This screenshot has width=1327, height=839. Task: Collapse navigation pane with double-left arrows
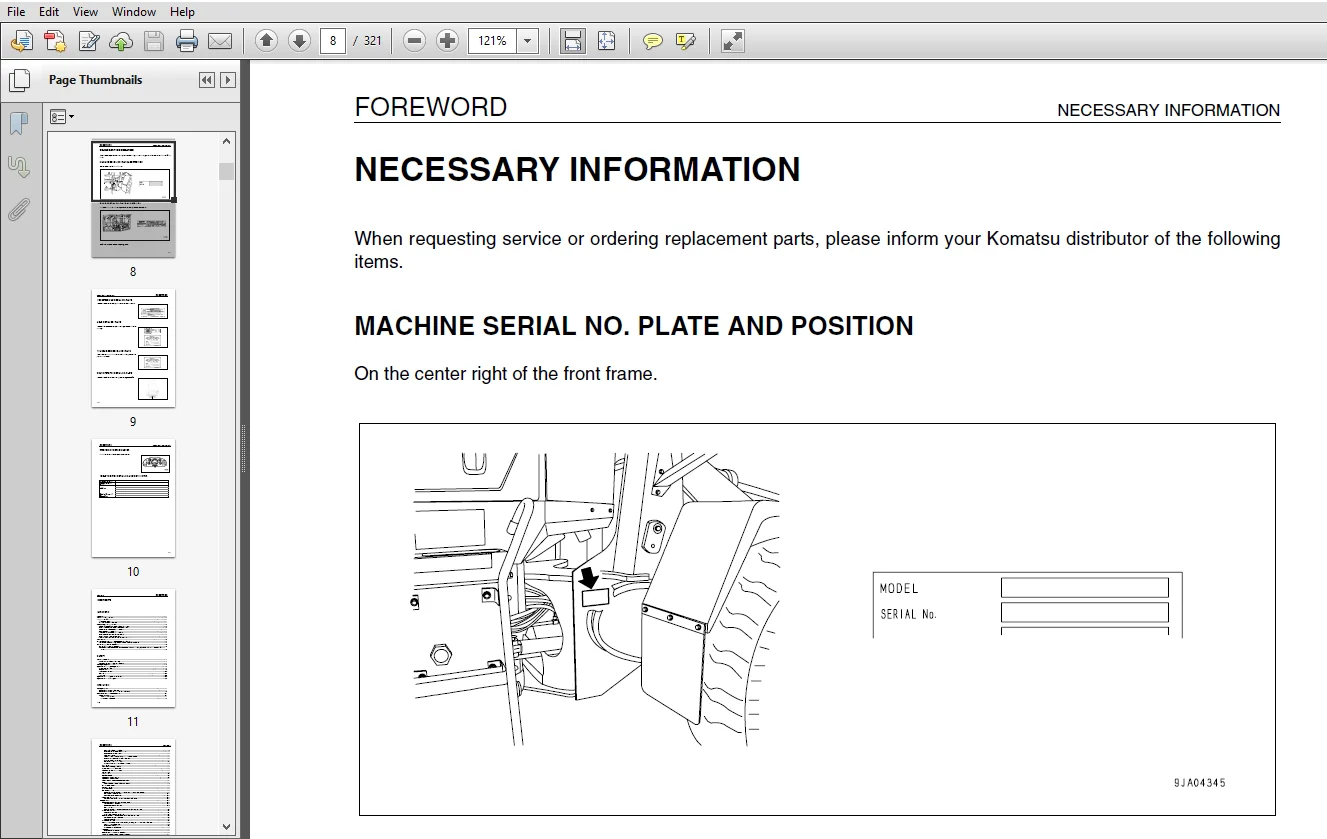(x=207, y=80)
